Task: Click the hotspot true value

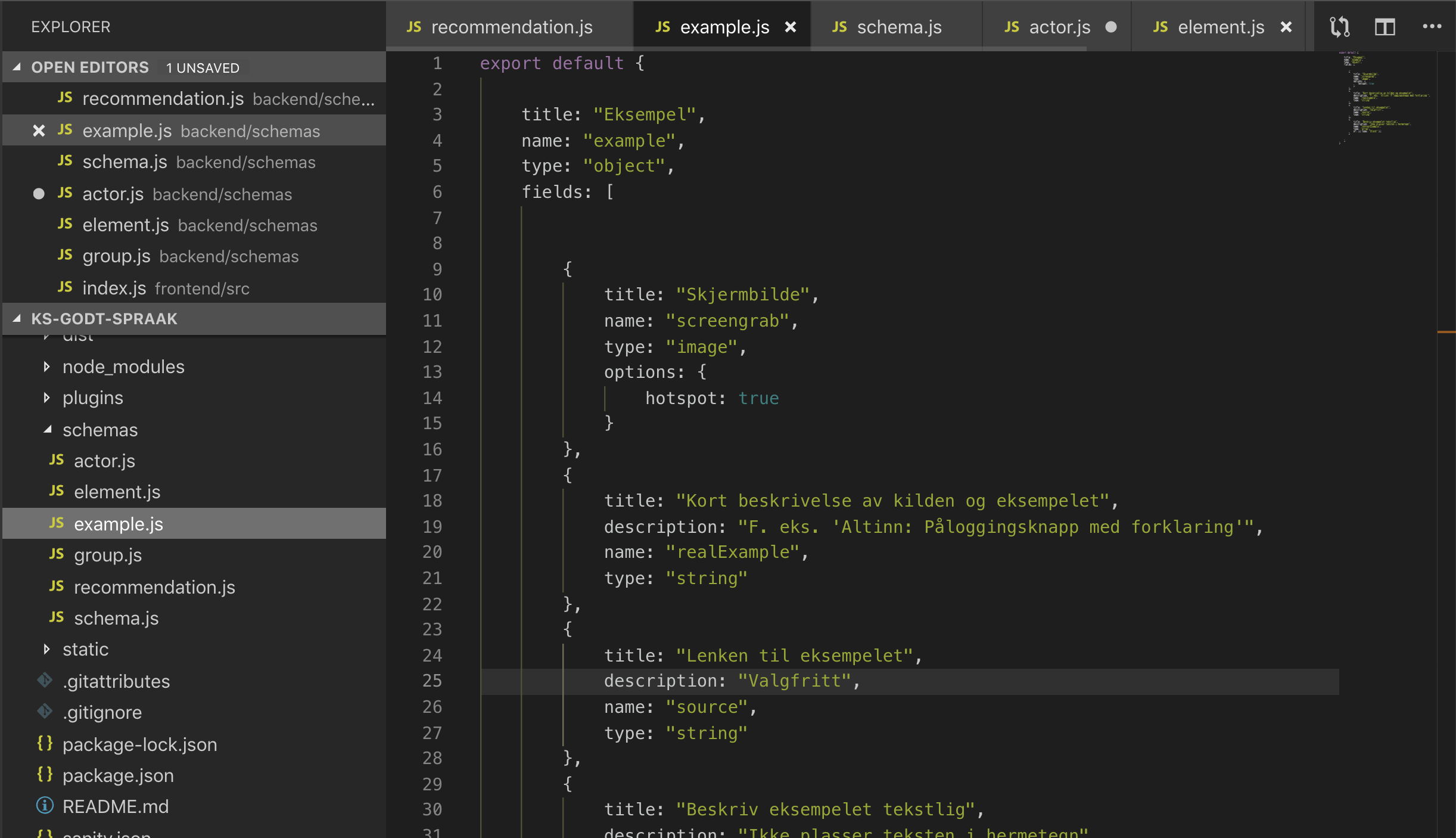Action: pyautogui.click(x=758, y=398)
